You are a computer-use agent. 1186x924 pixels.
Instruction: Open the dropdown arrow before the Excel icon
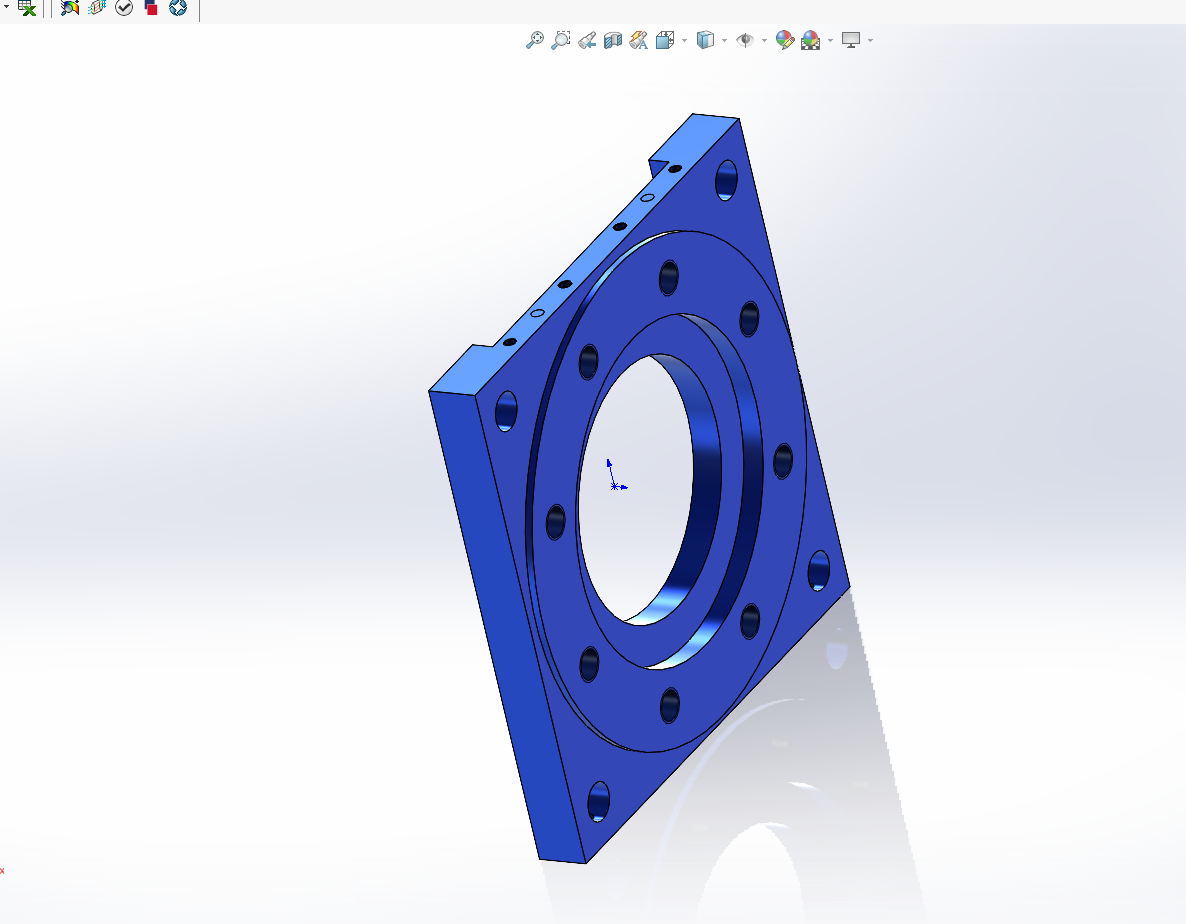pos(5,4)
